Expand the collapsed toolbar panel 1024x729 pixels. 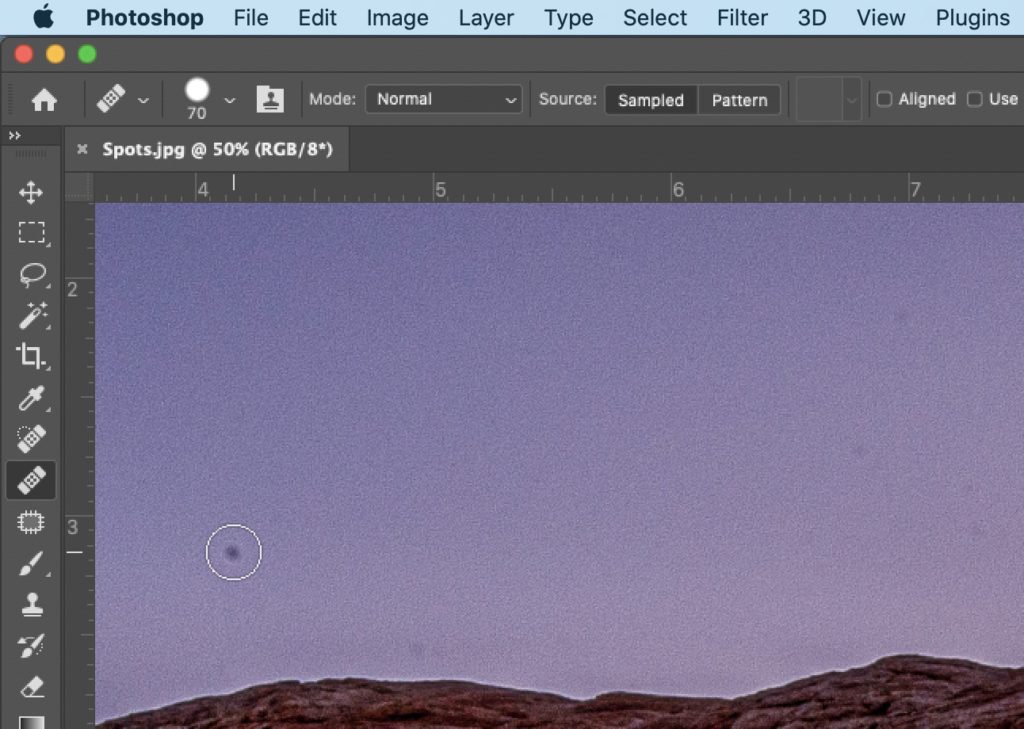click(x=14, y=135)
